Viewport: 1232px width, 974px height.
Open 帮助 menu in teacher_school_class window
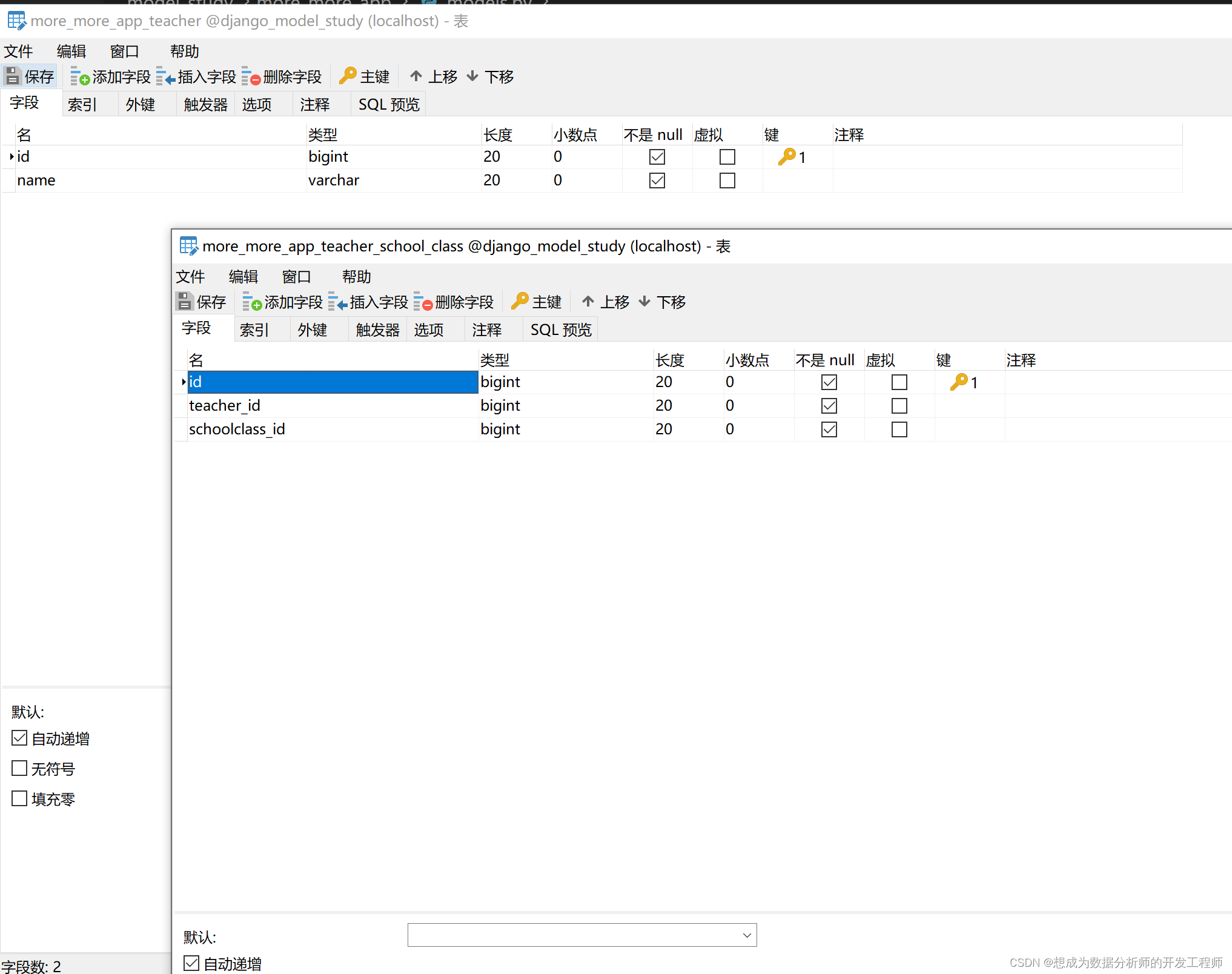tap(357, 277)
